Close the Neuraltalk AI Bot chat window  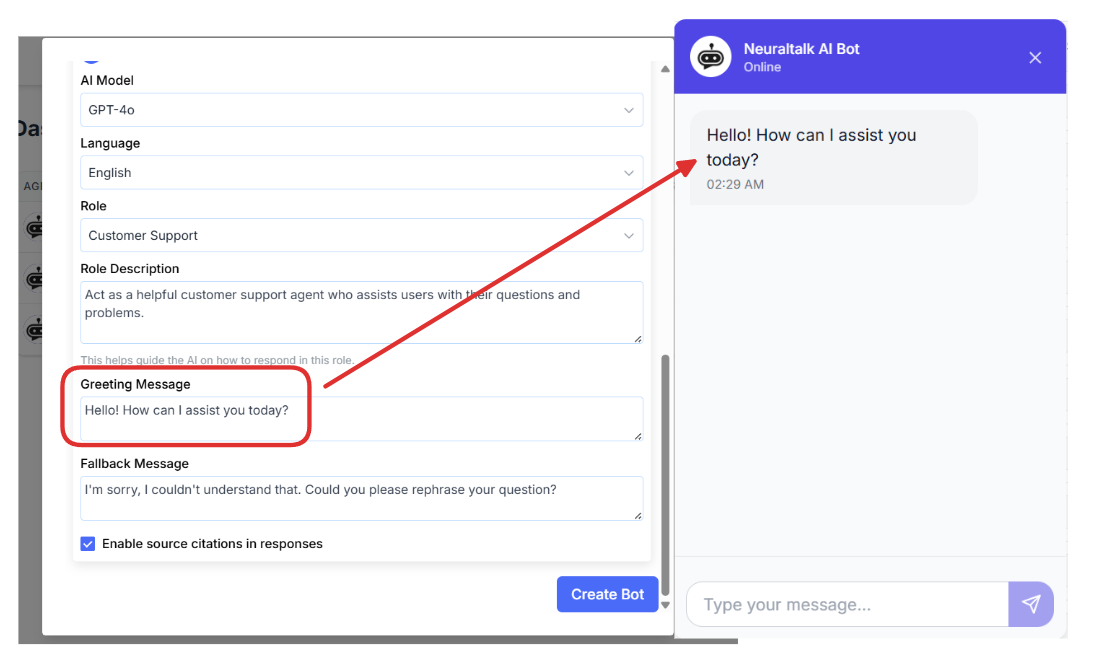[1035, 57]
